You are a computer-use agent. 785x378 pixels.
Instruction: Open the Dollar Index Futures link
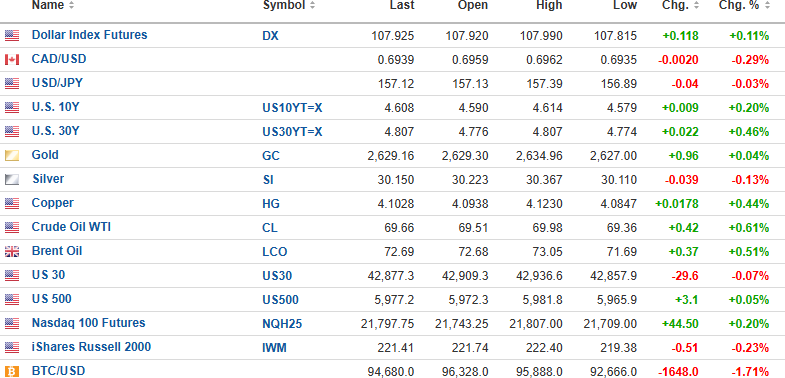90,35
